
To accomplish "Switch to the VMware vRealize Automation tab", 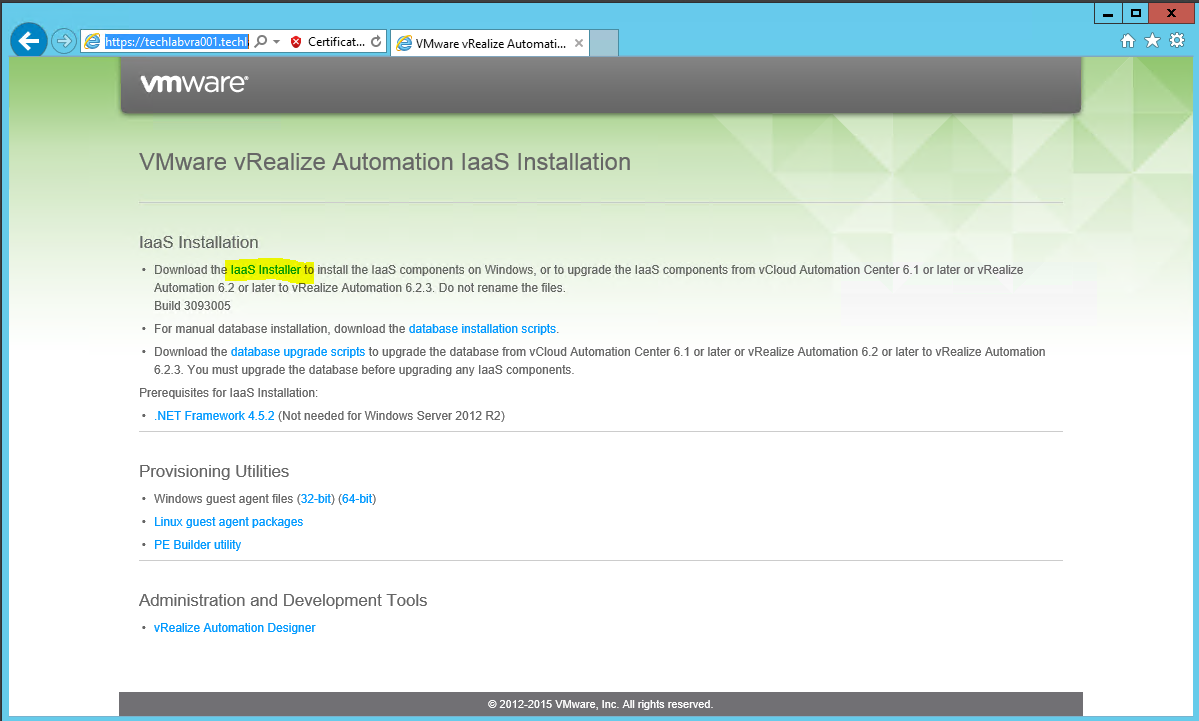I will pyautogui.click(x=489, y=44).
